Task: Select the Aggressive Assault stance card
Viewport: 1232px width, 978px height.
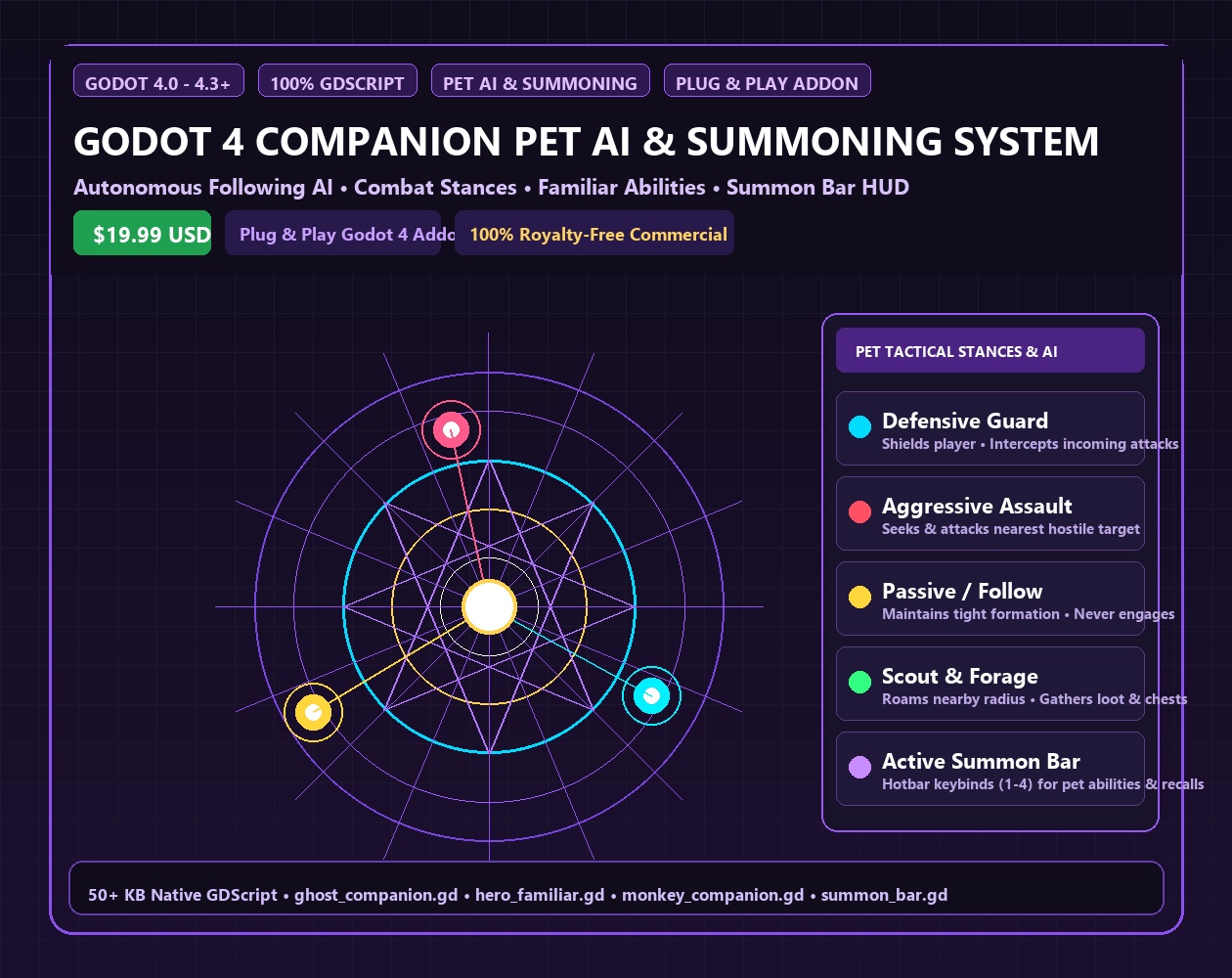Action: [990, 513]
